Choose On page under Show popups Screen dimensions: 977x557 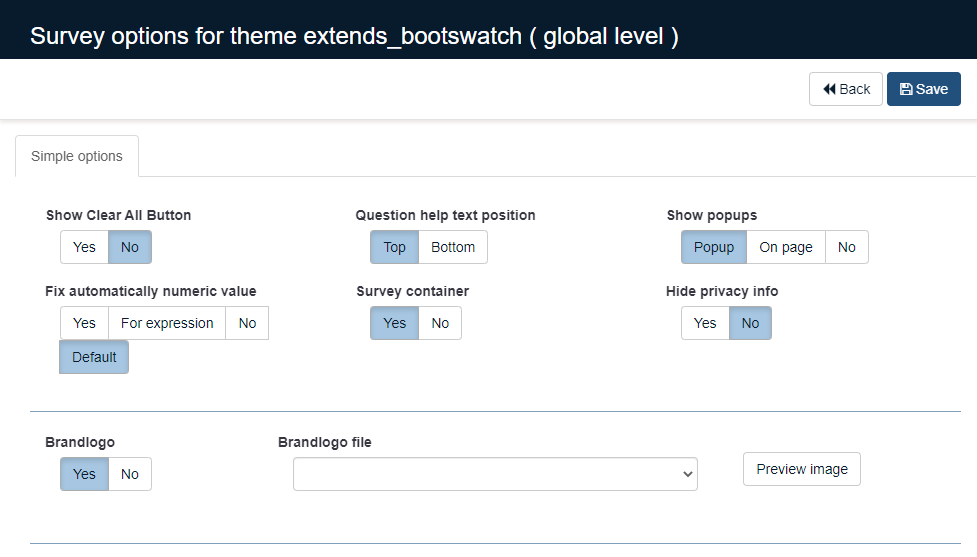point(785,247)
